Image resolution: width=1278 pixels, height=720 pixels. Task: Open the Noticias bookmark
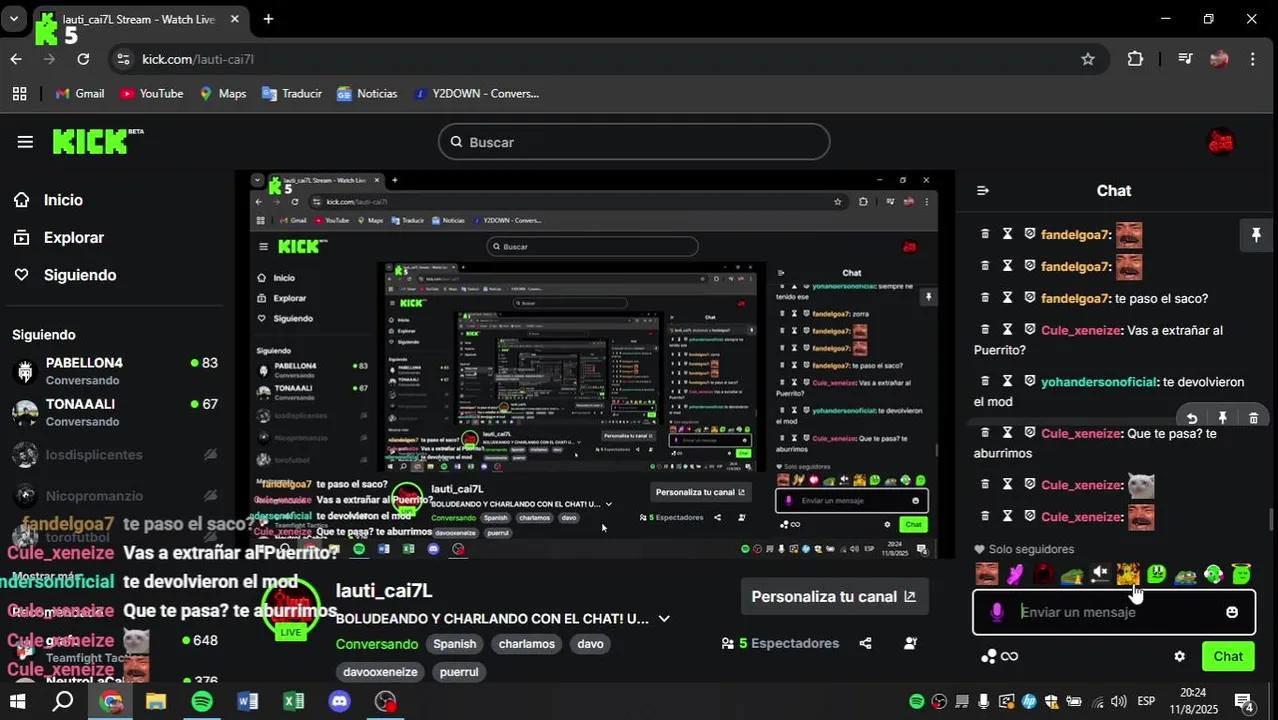pyautogui.click(x=367, y=93)
